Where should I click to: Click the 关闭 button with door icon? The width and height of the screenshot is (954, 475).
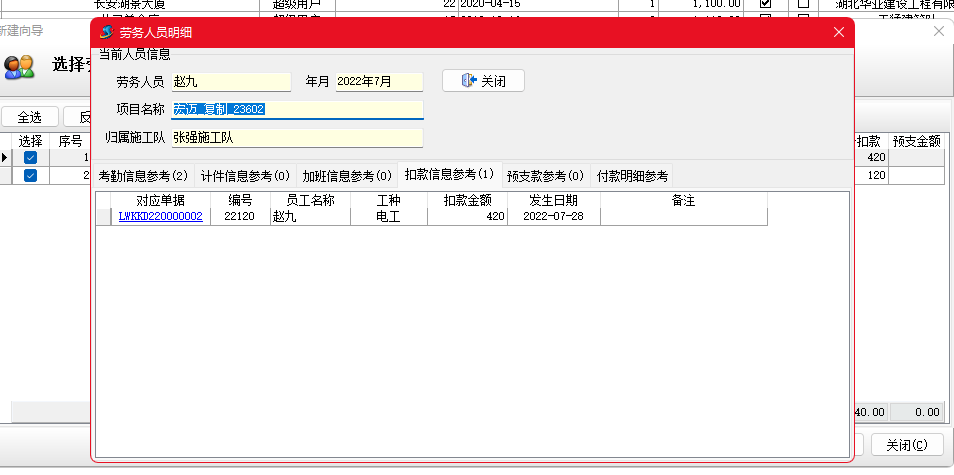tap(483, 81)
